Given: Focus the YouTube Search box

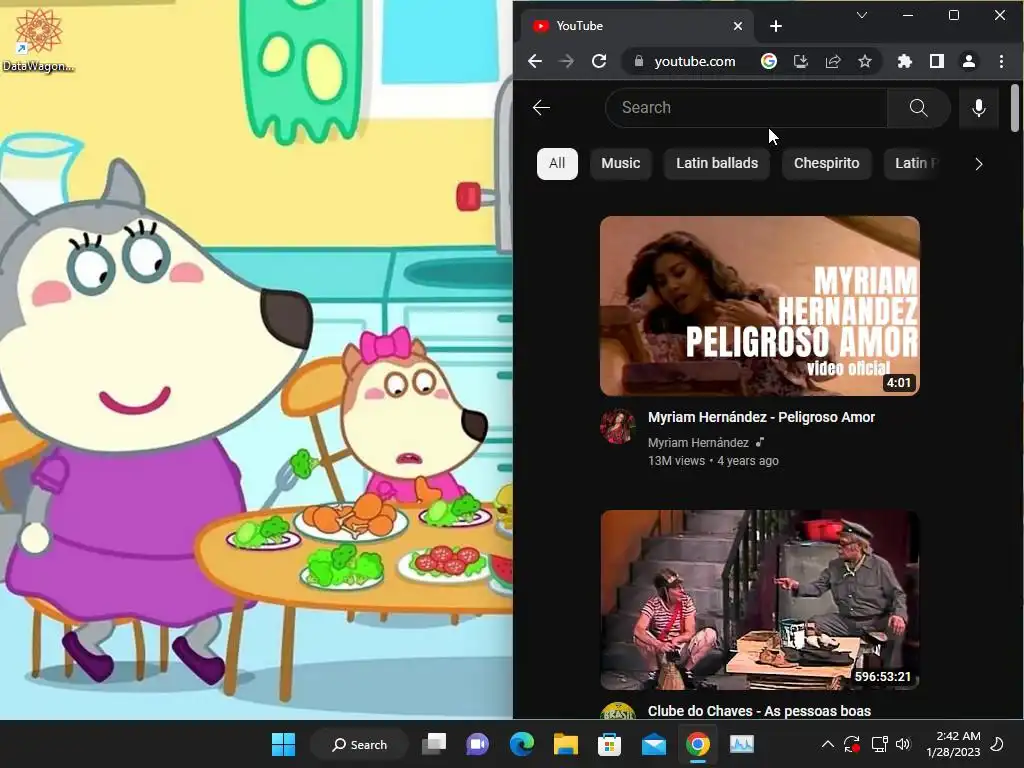Looking at the screenshot, I should [x=746, y=108].
